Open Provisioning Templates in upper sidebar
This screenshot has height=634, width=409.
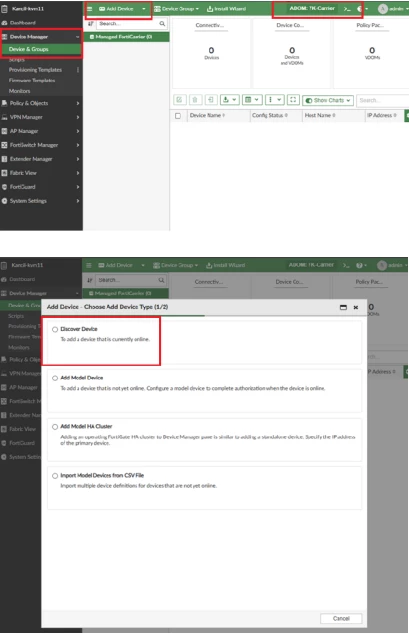click(35, 70)
